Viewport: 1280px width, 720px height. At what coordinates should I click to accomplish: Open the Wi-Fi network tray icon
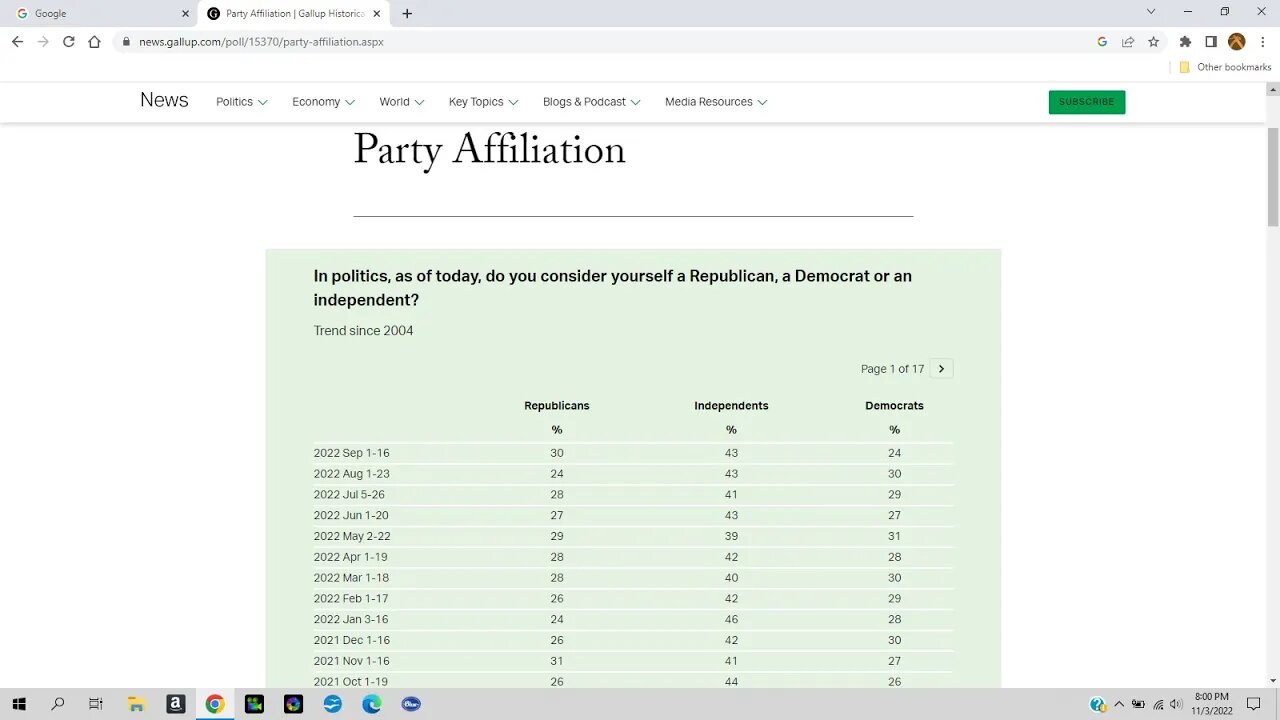click(x=1158, y=704)
